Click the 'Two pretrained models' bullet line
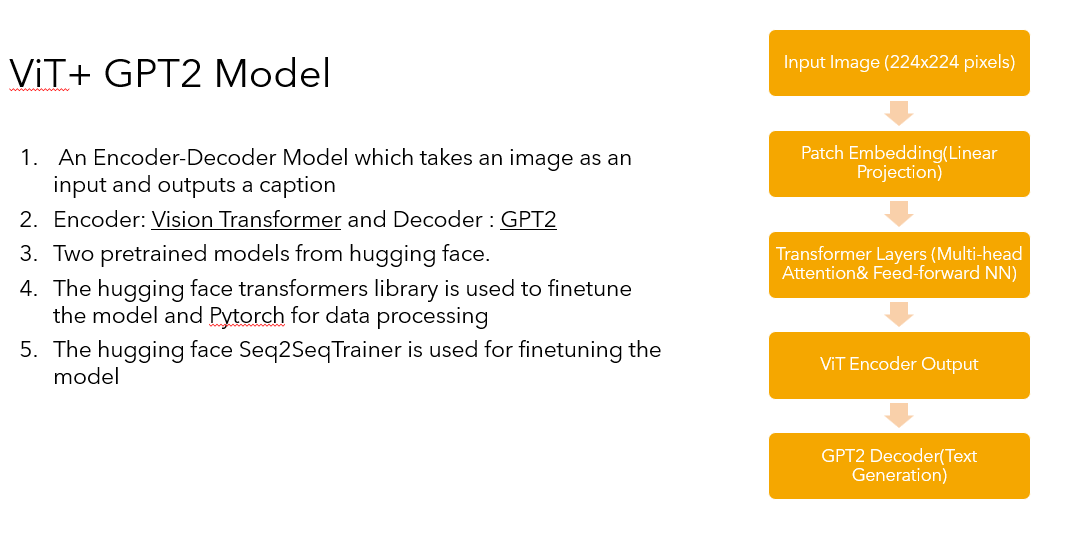 click(x=271, y=253)
